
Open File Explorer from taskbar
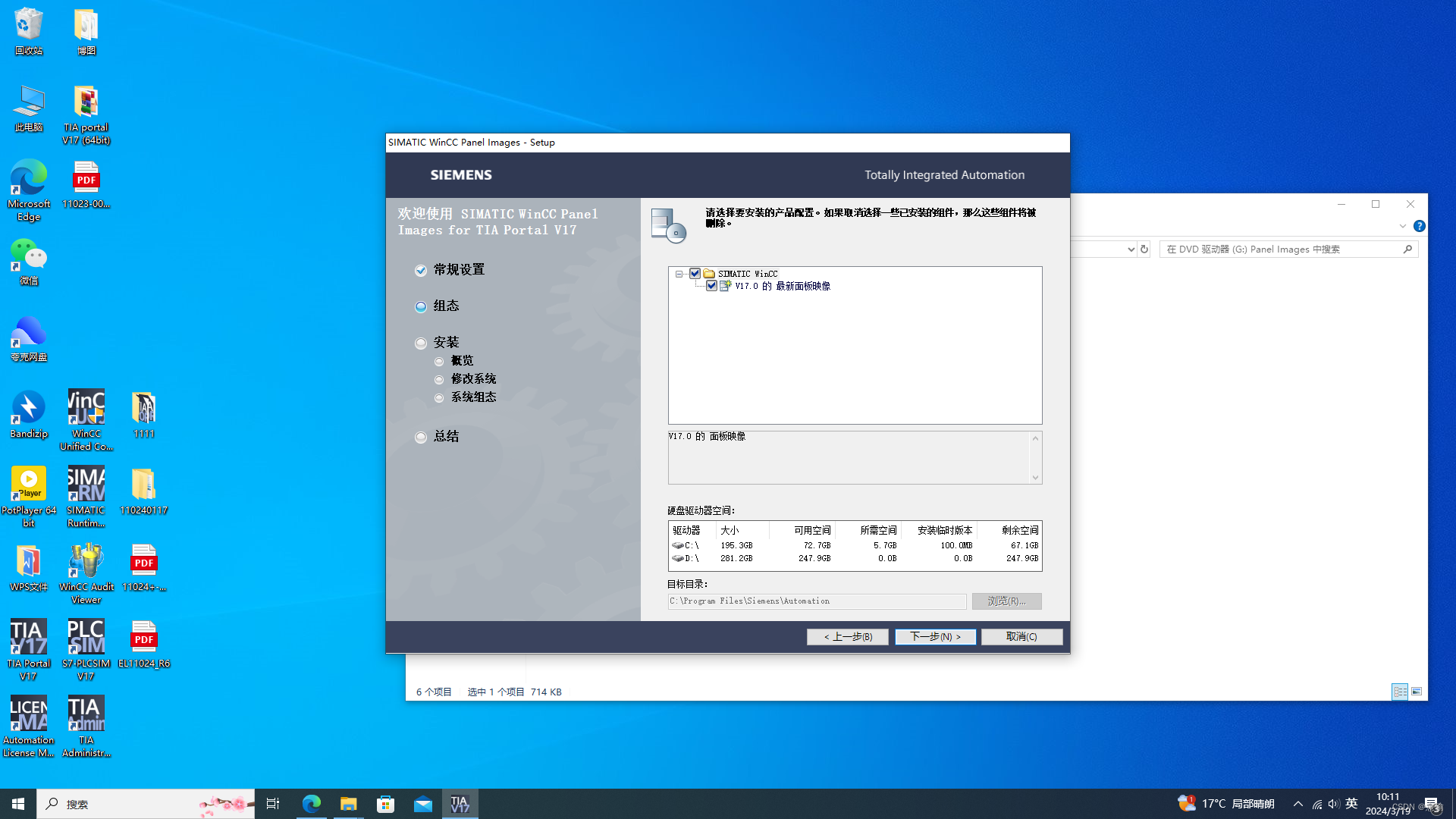click(x=348, y=804)
